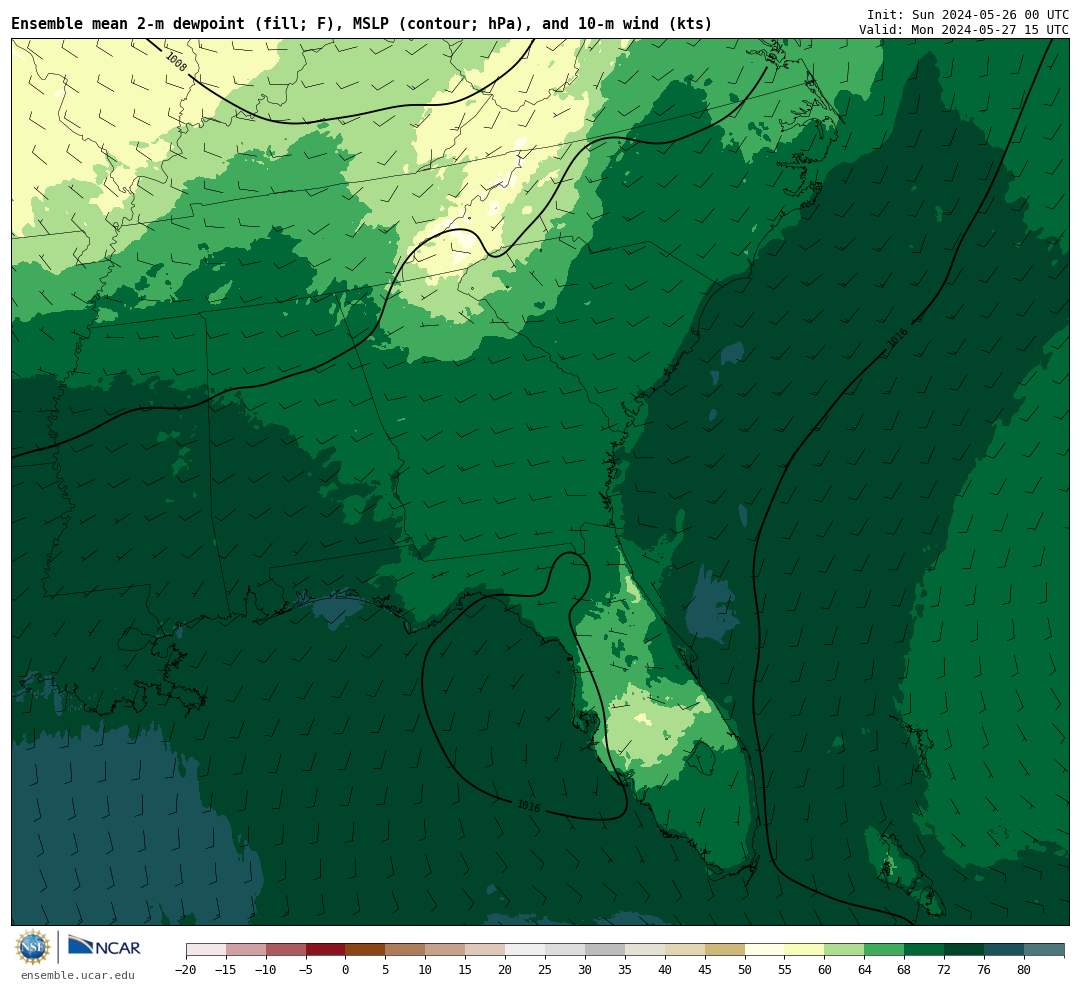Click the colorbar tick label -20
The width and height of the screenshot is (1080, 988).
[186, 969]
